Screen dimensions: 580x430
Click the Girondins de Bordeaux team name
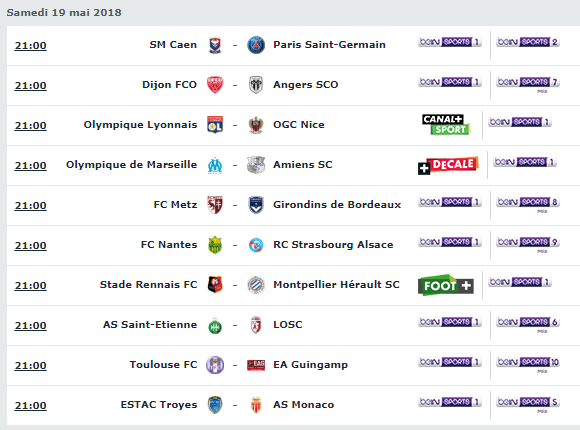click(337, 205)
